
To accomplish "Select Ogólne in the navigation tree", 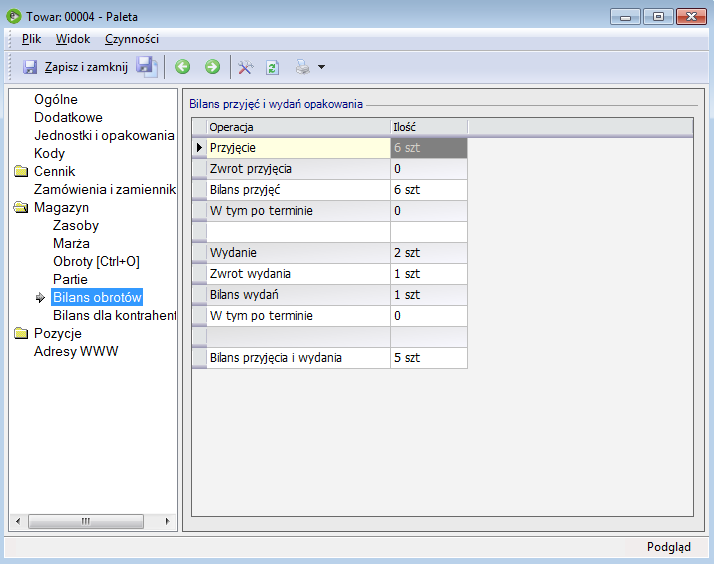I will pos(56,99).
